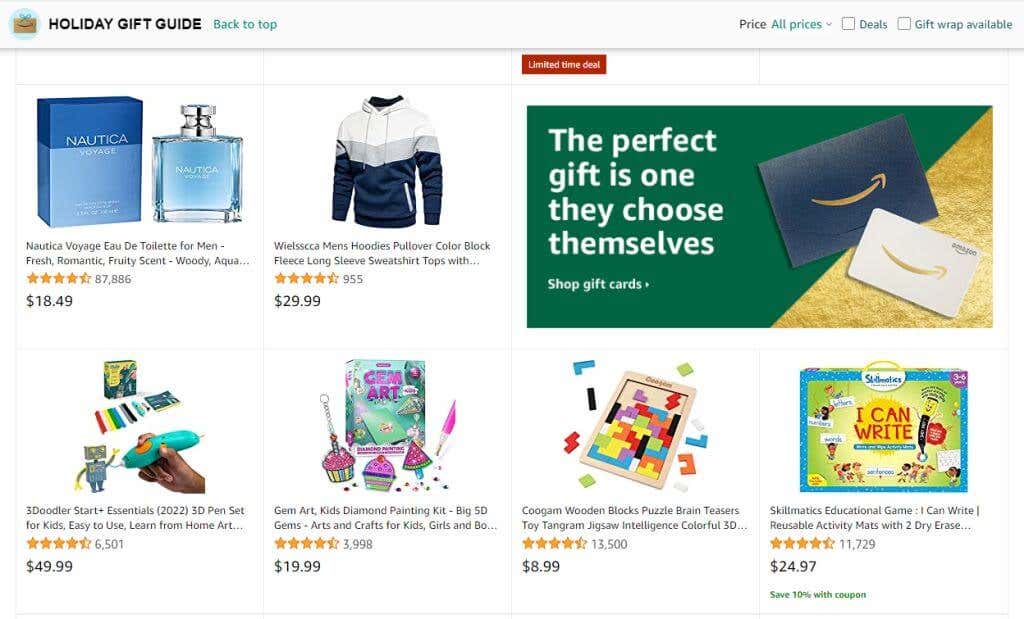Click the Nautica Voyage cologne image
Screen dimensions: 1024x619
click(139, 162)
